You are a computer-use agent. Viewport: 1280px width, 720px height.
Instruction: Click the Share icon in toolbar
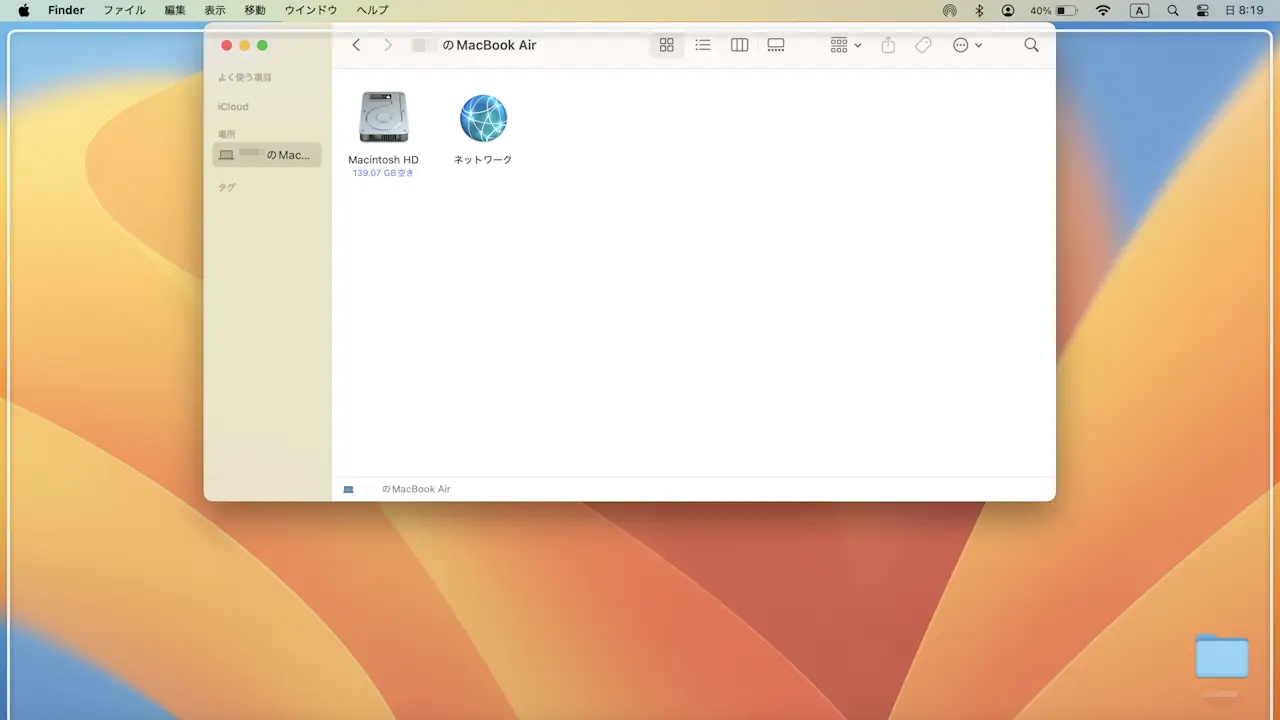tap(888, 45)
